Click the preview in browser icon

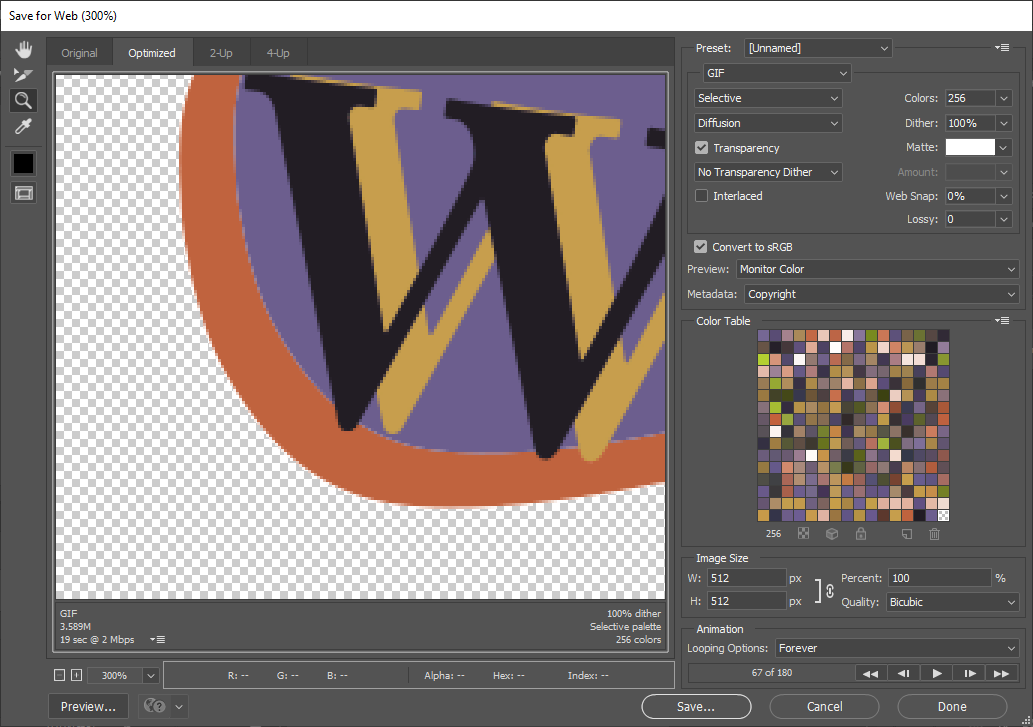click(155, 706)
